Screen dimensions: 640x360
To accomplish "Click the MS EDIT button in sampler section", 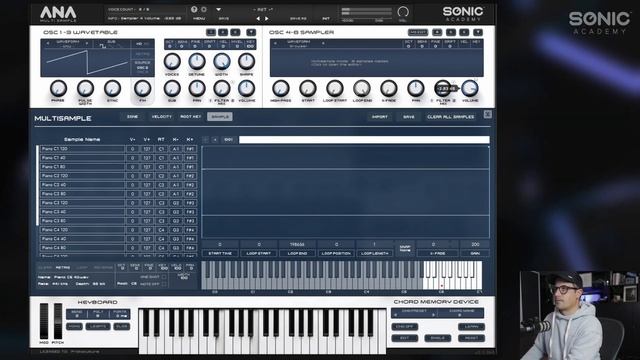I will pos(418,32).
